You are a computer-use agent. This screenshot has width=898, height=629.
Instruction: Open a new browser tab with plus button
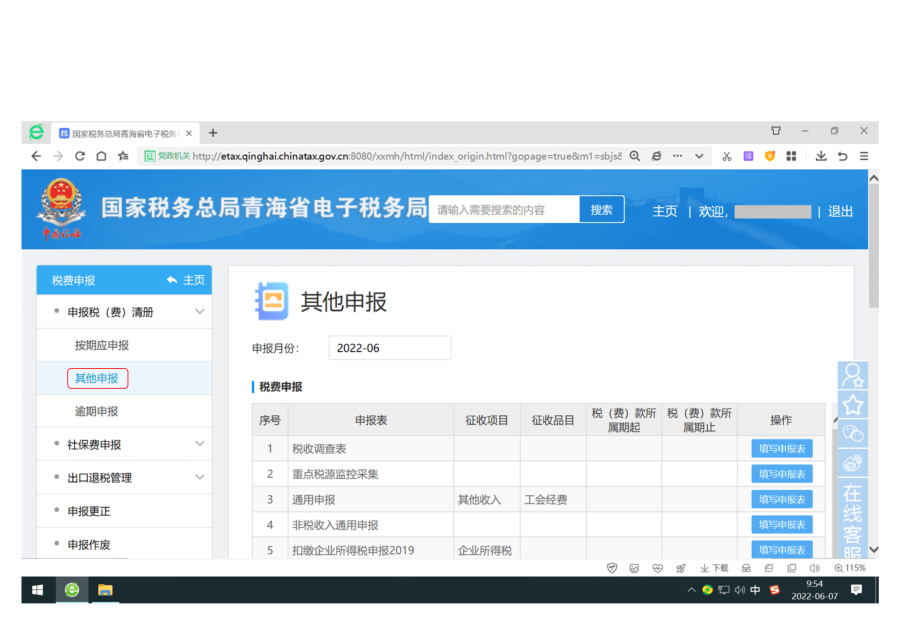click(213, 133)
